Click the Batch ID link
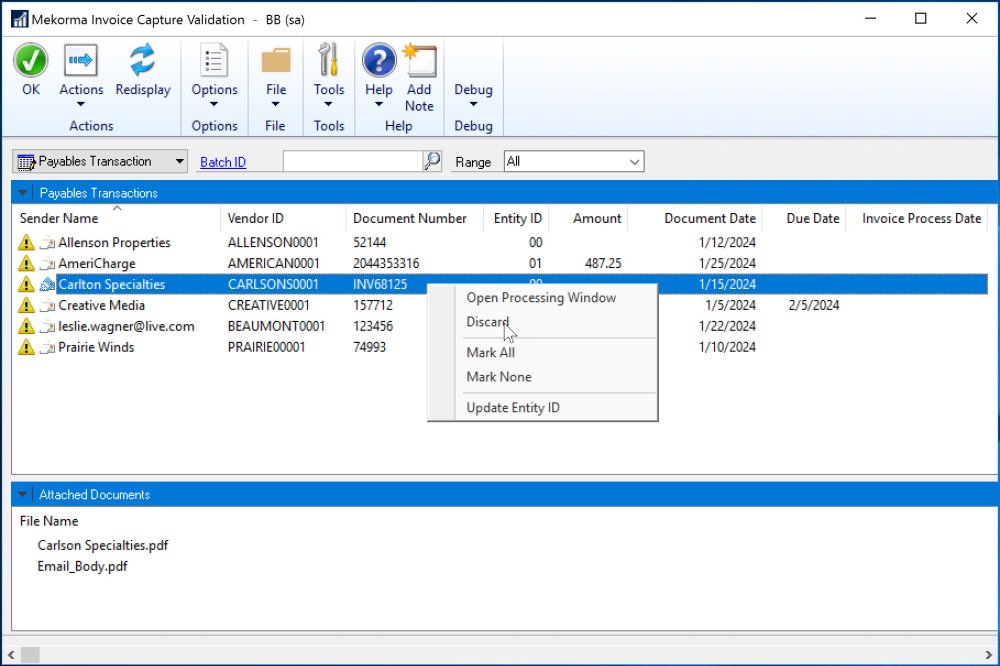Screen dimensions: 1000x666 point(223,162)
